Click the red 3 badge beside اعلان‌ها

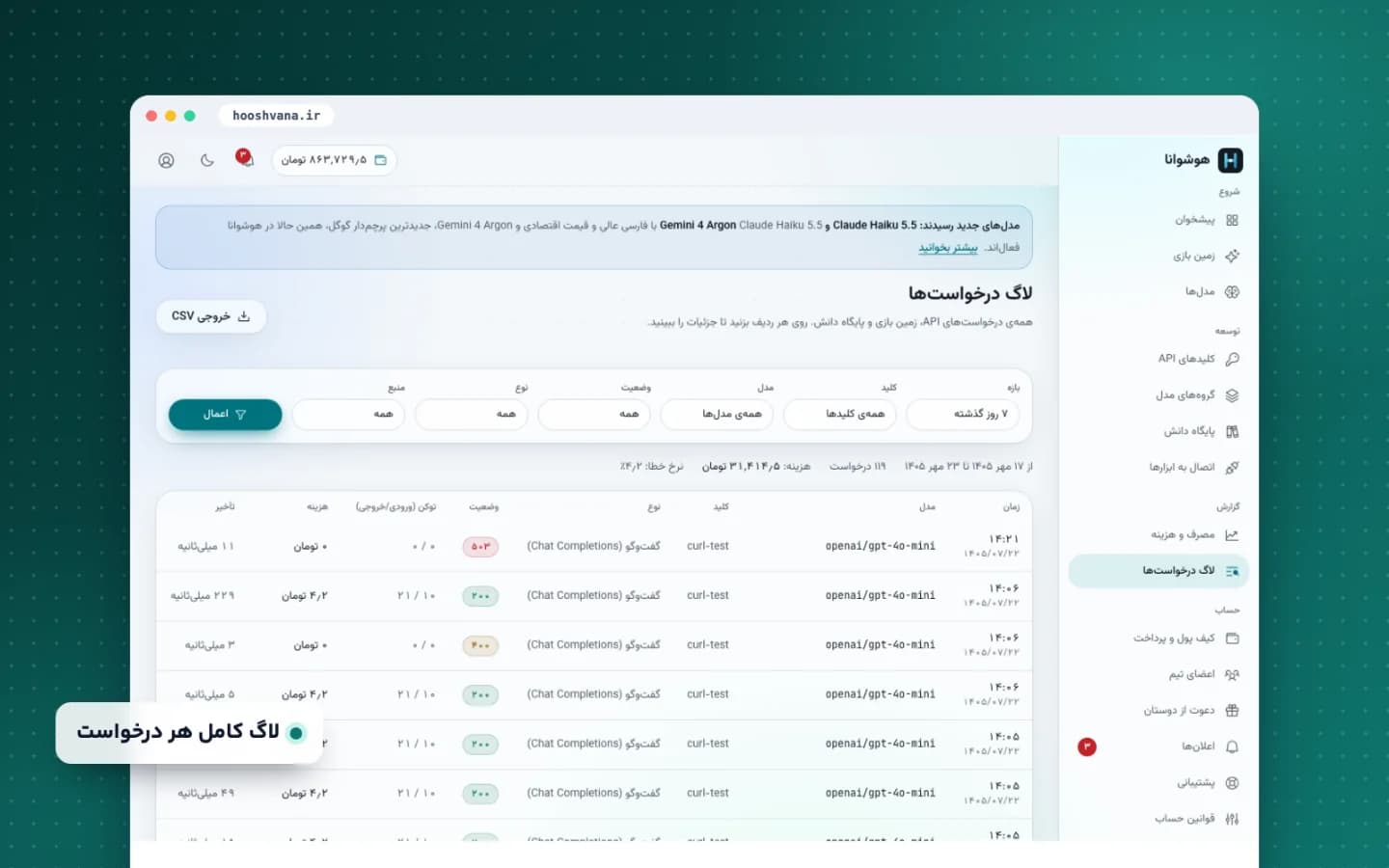[x=1087, y=746]
